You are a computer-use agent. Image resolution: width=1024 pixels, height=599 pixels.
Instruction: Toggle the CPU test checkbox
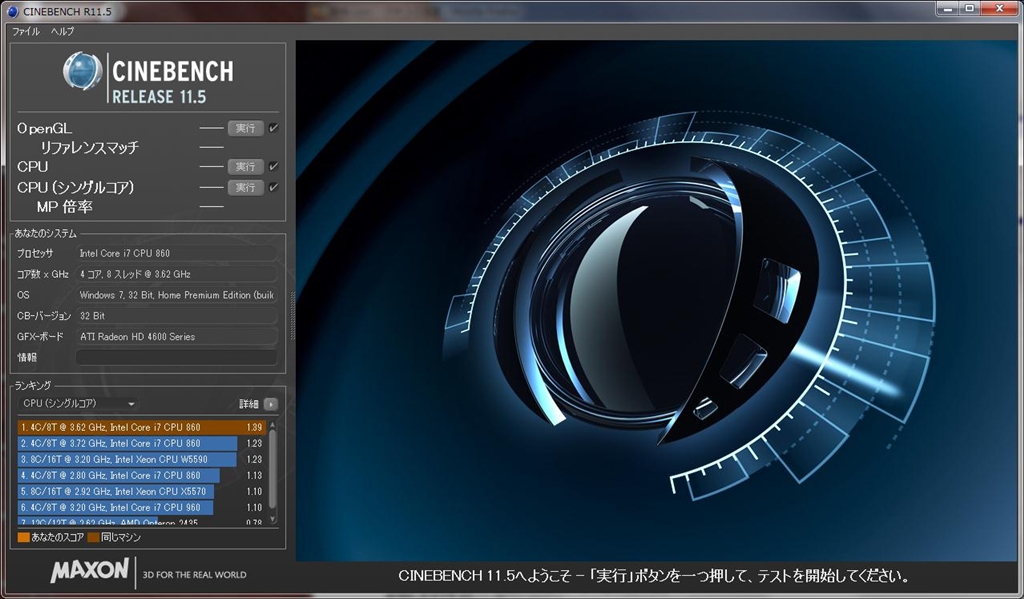[x=273, y=166]
